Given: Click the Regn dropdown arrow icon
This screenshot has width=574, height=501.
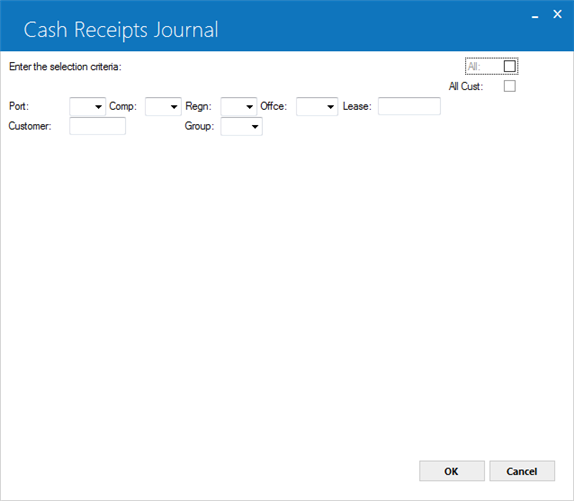Looking at the screenshot, I should [249, 107].
